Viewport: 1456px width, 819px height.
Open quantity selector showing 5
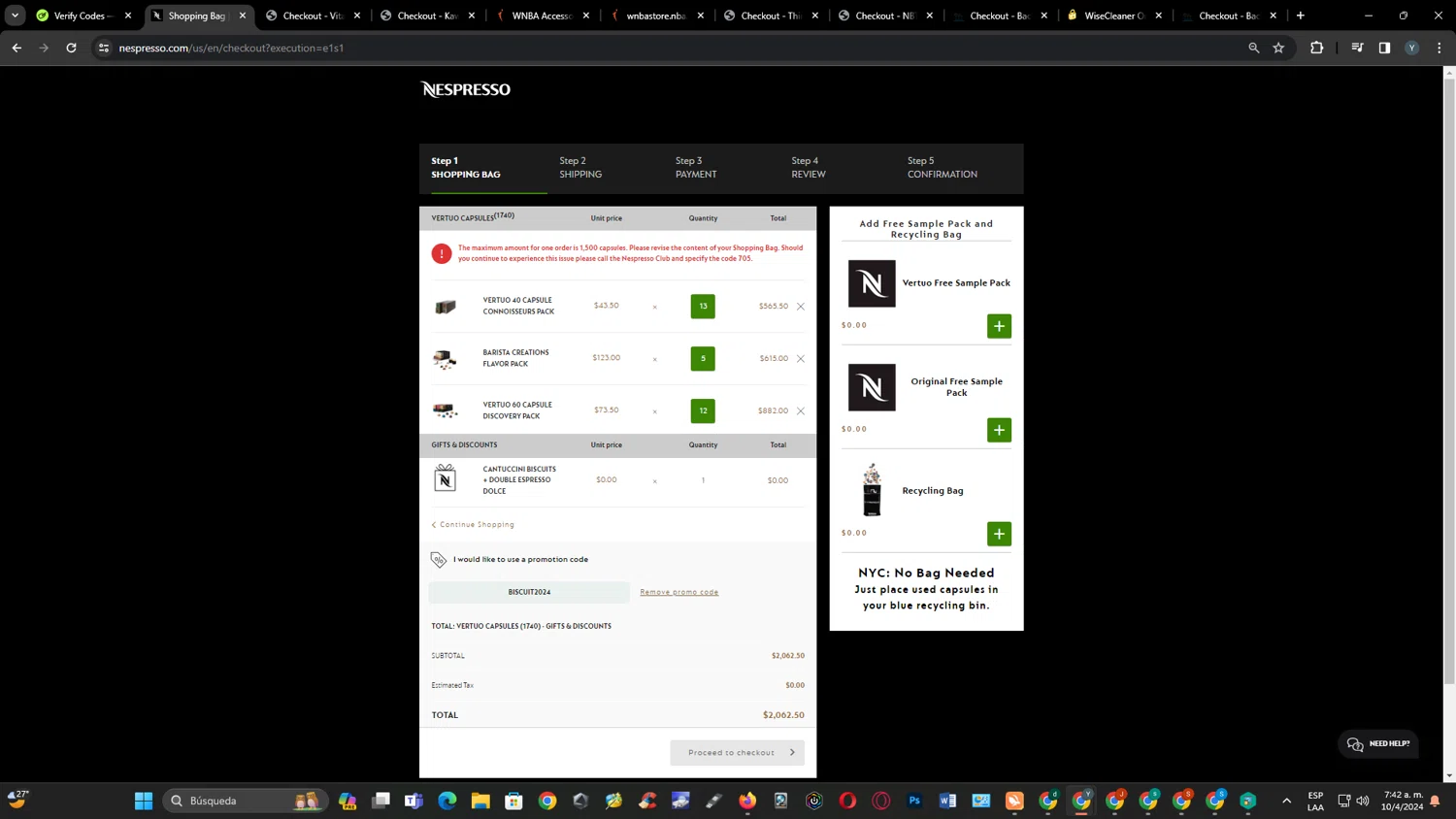[x=703, y=359]
